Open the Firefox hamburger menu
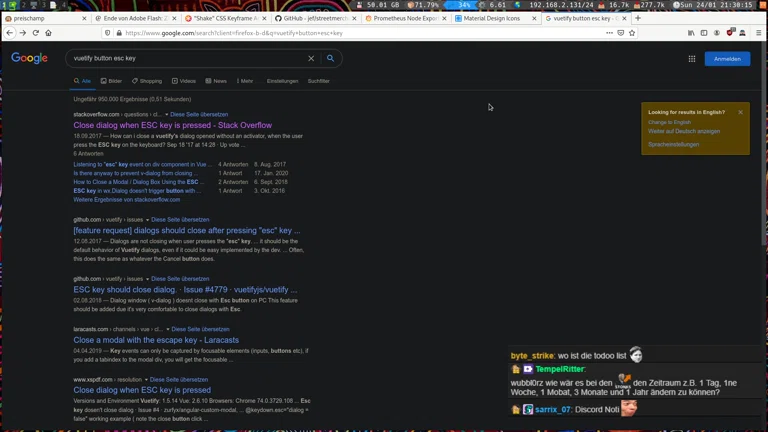Screen dimensions: 768x432 758,33
